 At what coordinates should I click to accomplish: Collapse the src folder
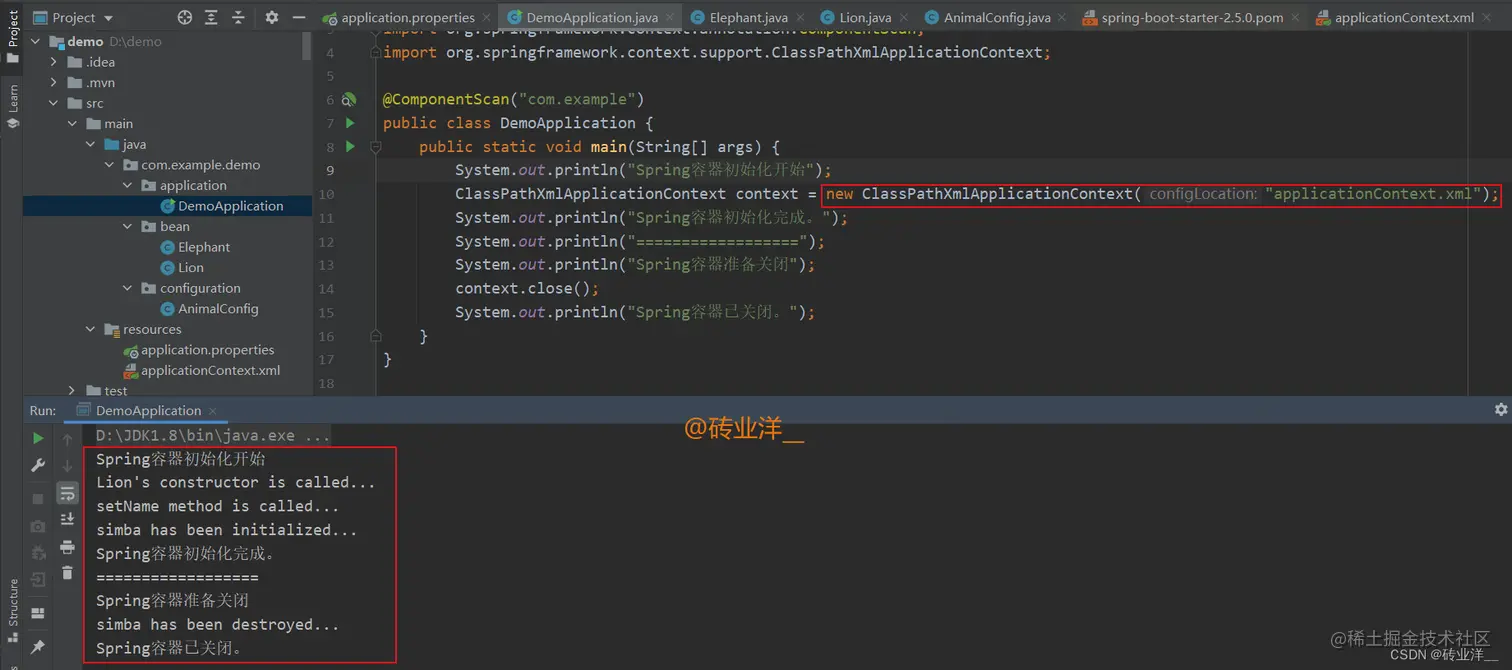[x=55, y=103]
